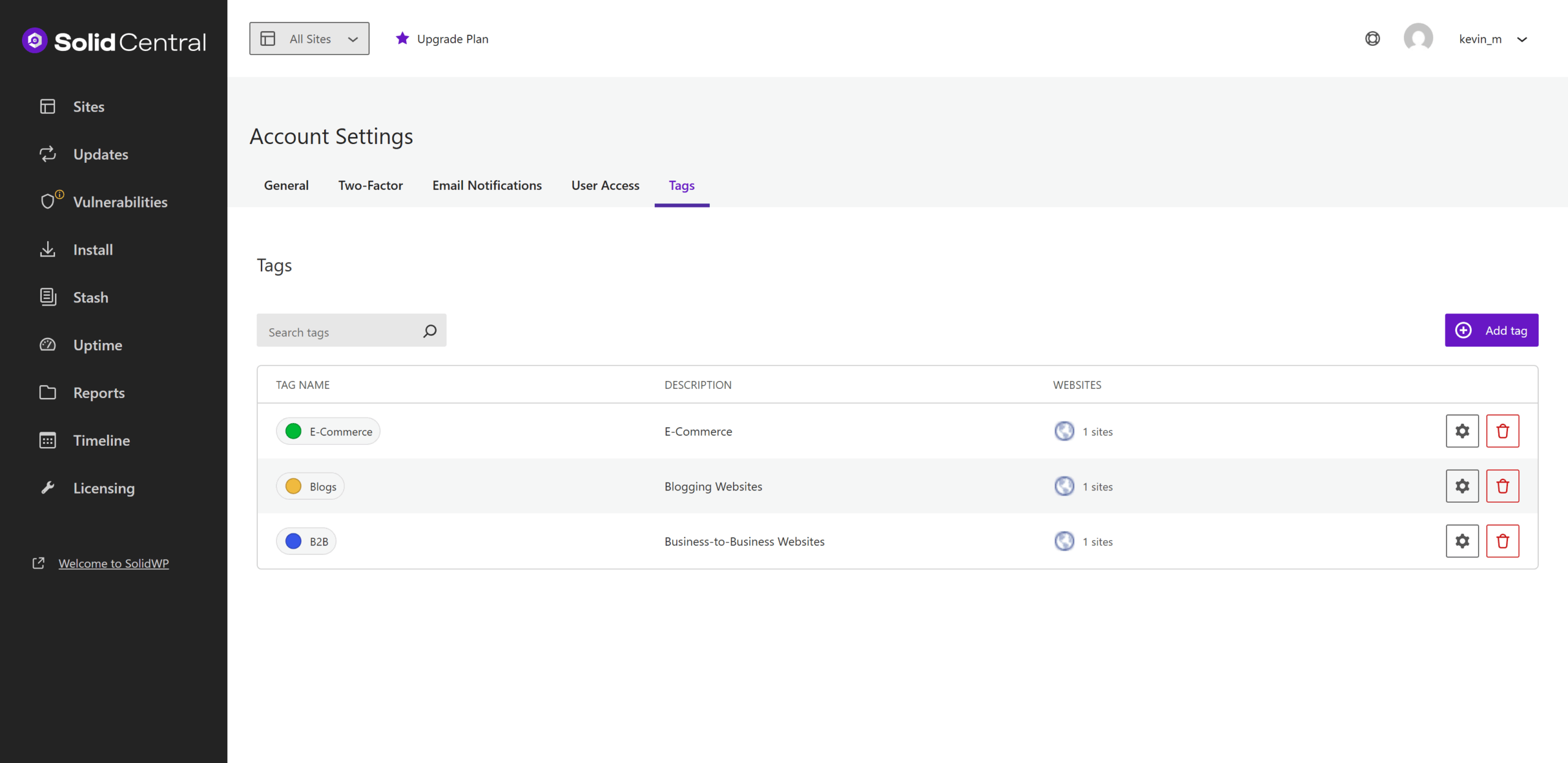
Task: Open the help bubble near the profile
Action: 1373,38
